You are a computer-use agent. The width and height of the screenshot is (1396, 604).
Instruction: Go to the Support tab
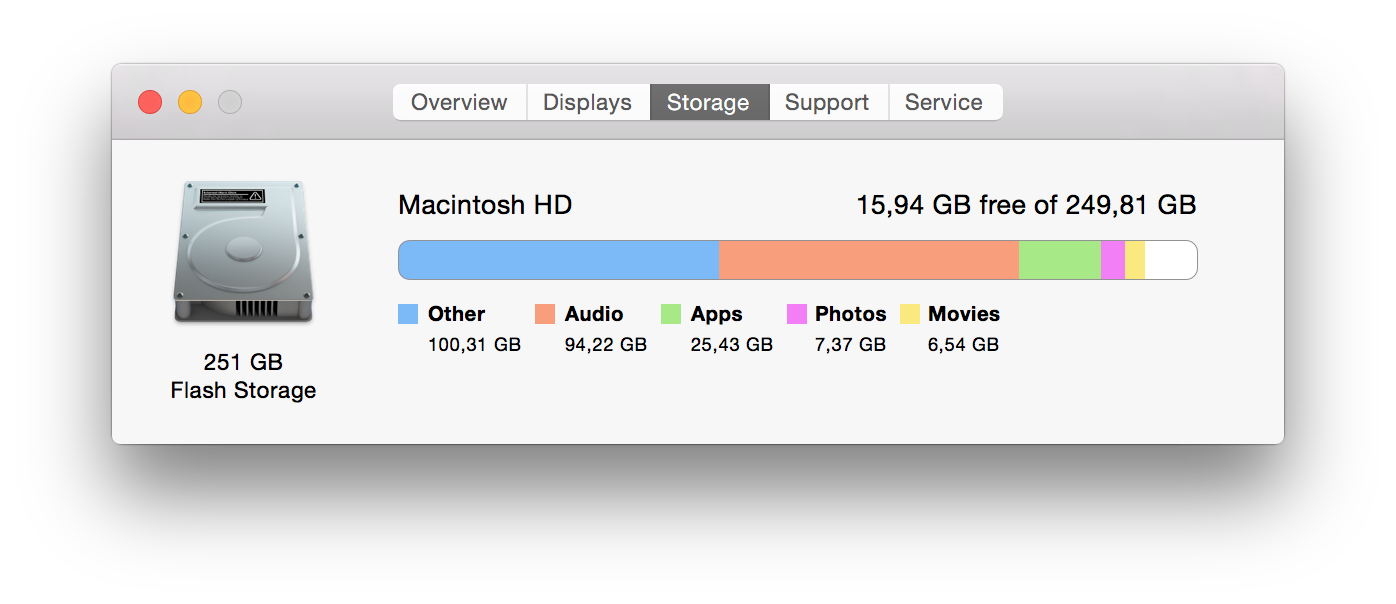click(827, 102)
